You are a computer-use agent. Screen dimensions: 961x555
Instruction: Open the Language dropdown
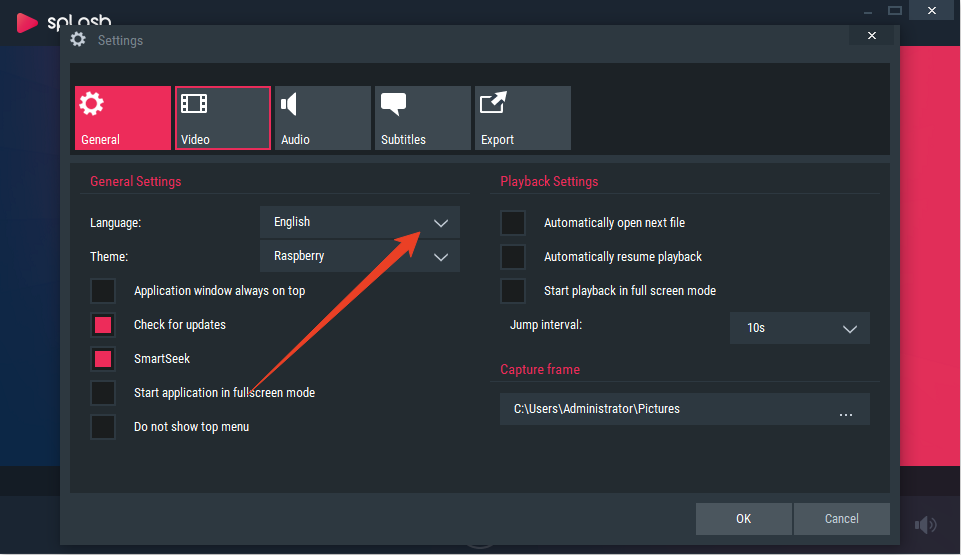tap(360, 222)
